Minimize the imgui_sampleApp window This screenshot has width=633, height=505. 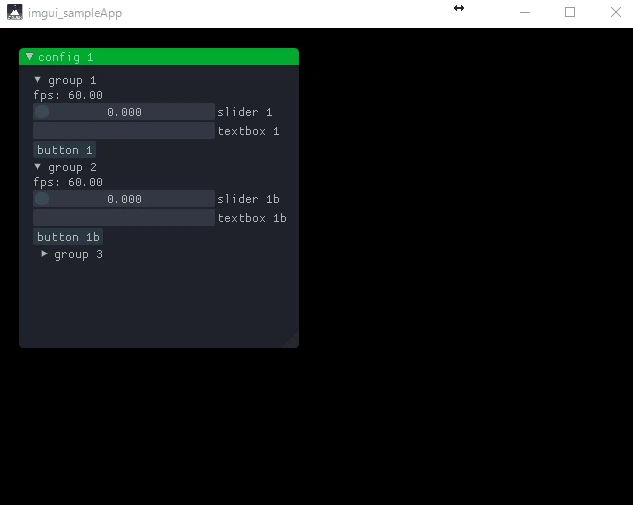525,13
